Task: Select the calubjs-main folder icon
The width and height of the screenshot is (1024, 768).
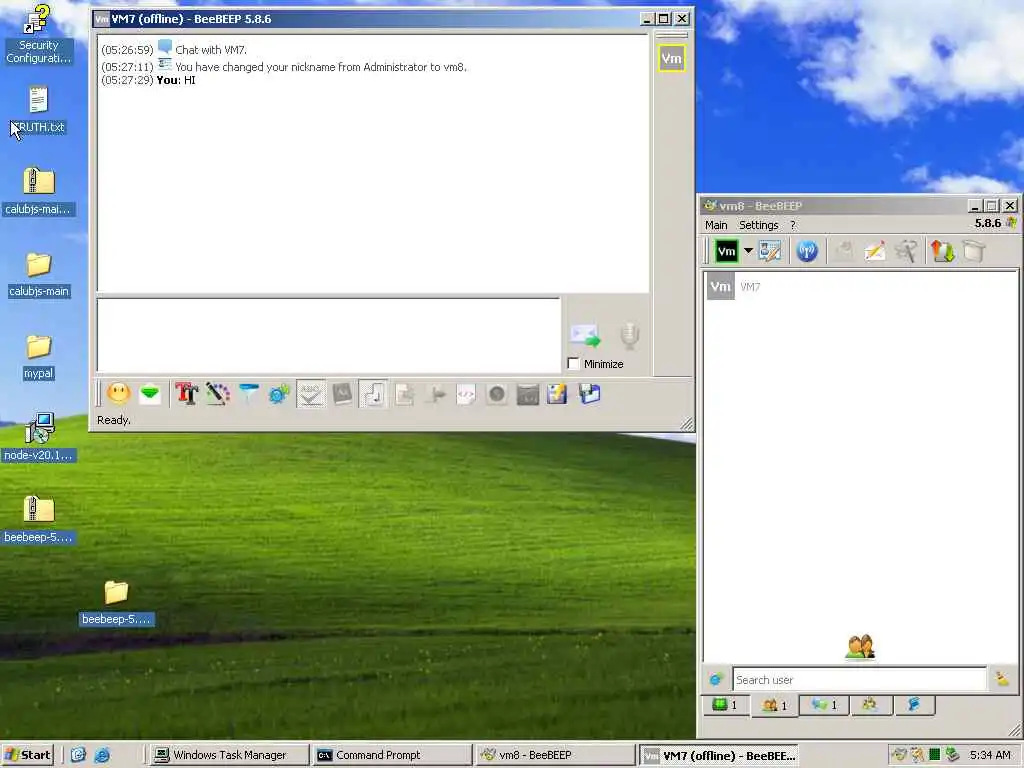Action: pos(39,274)
